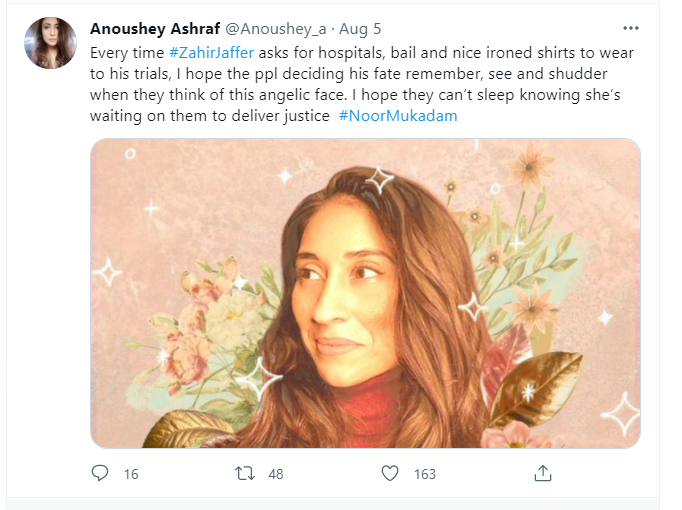Click the retweet count 48
Screen dimensions: 682x510
[x=275, y=474]
